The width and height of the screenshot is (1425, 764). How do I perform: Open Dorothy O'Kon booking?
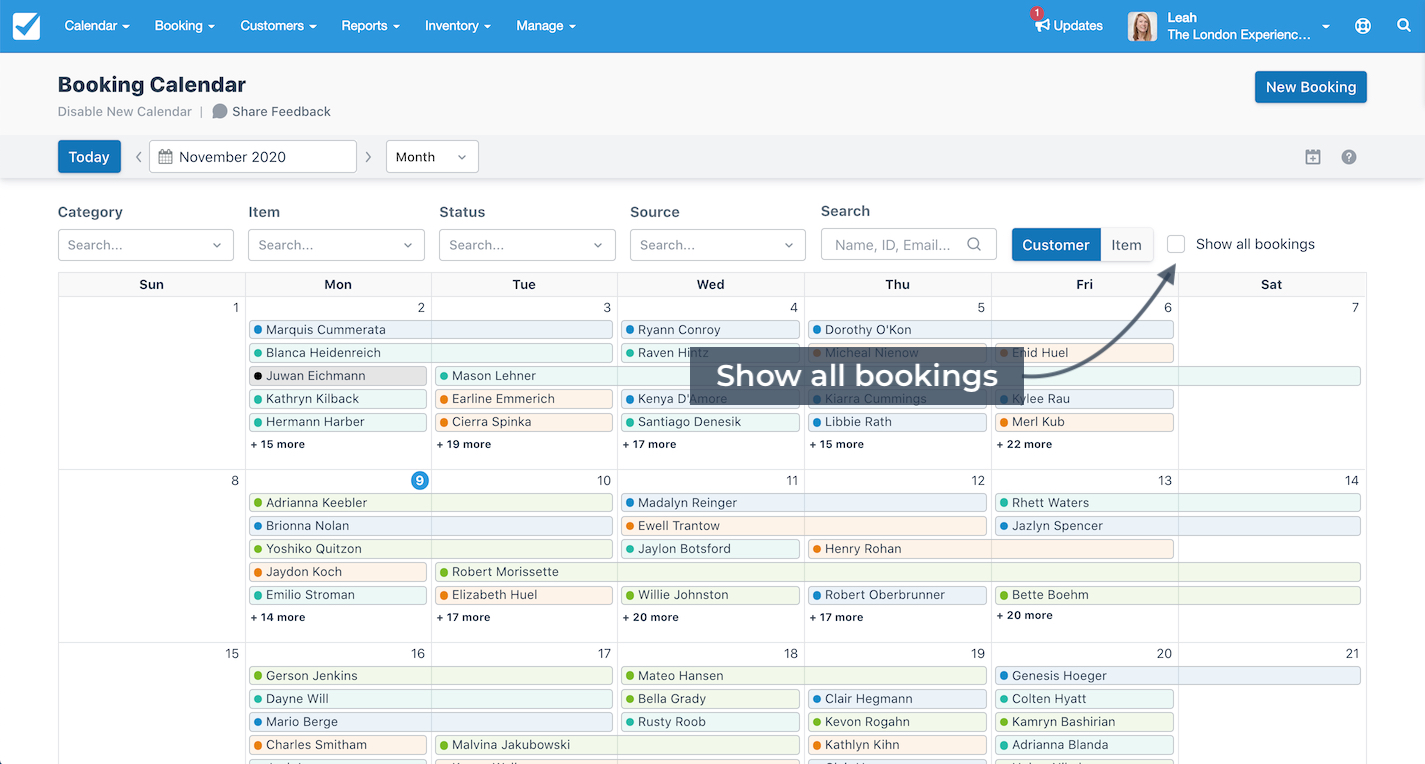coord(991,329)
